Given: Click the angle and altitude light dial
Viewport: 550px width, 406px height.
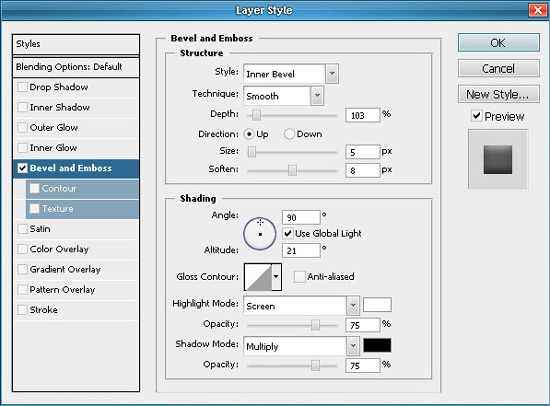Looking at the screenshot, I should tap(260, 234).
